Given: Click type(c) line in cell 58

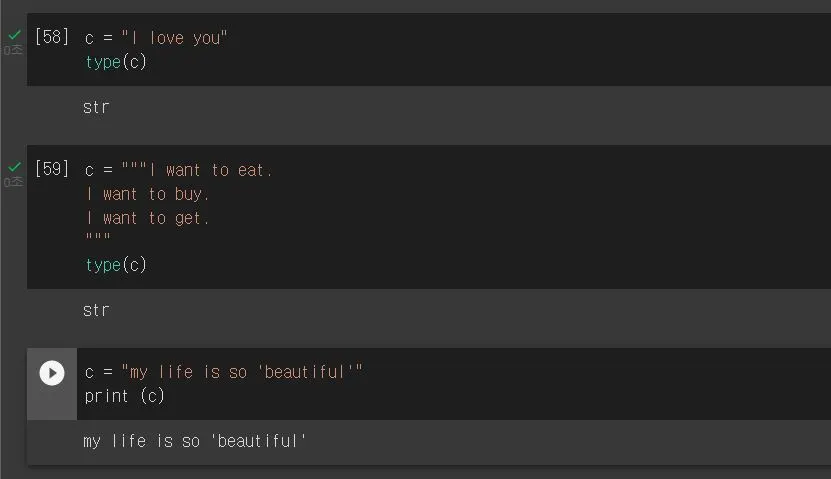Looking at the screenshot, I should click(x=116, y=63).
